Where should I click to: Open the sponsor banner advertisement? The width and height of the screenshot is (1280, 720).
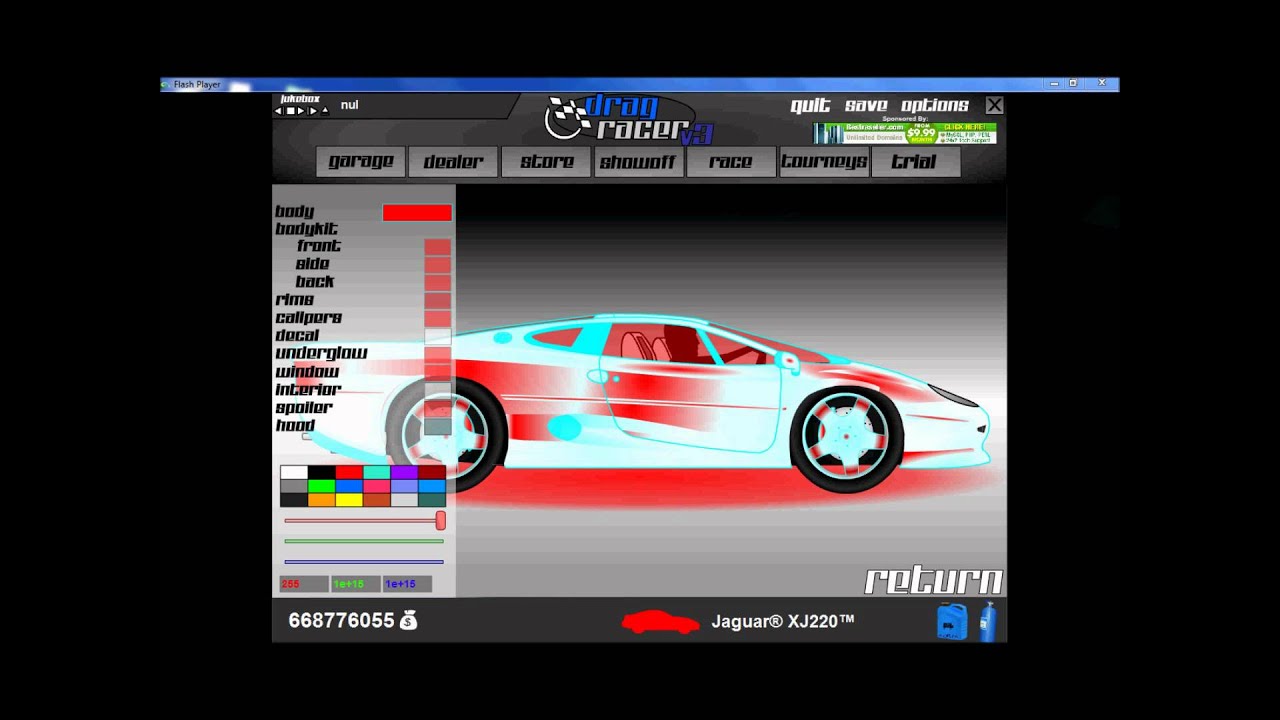(x=904, y=134)
